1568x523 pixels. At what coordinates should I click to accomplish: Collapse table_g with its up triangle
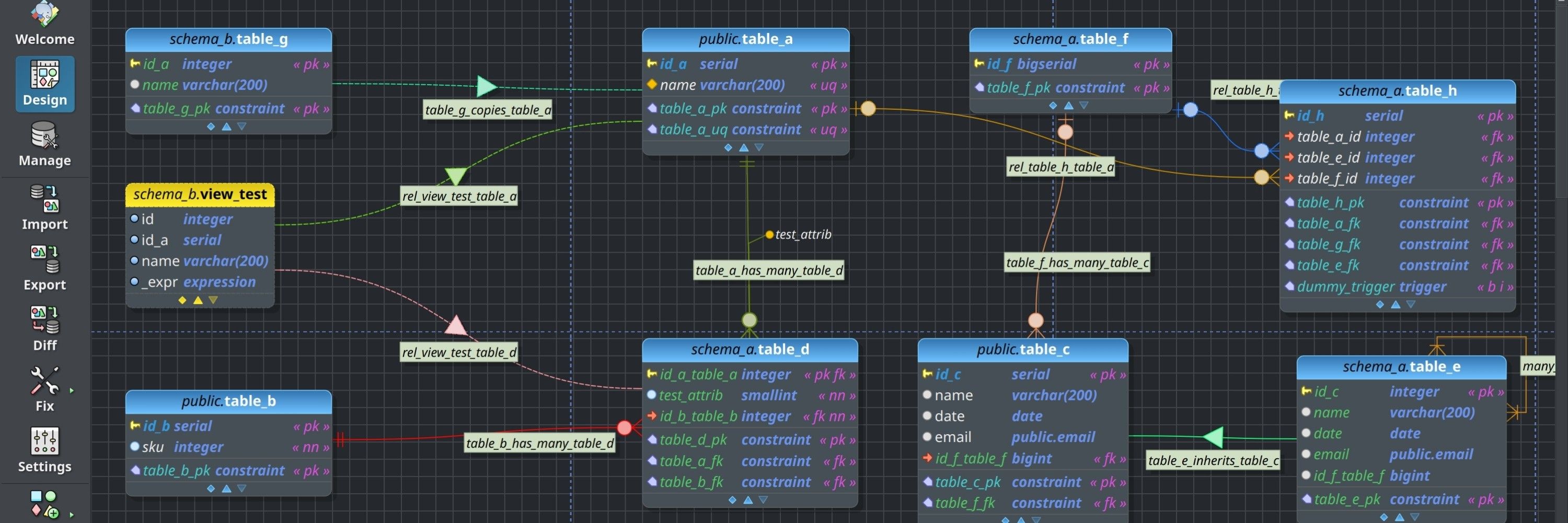[x=226, y=127]
